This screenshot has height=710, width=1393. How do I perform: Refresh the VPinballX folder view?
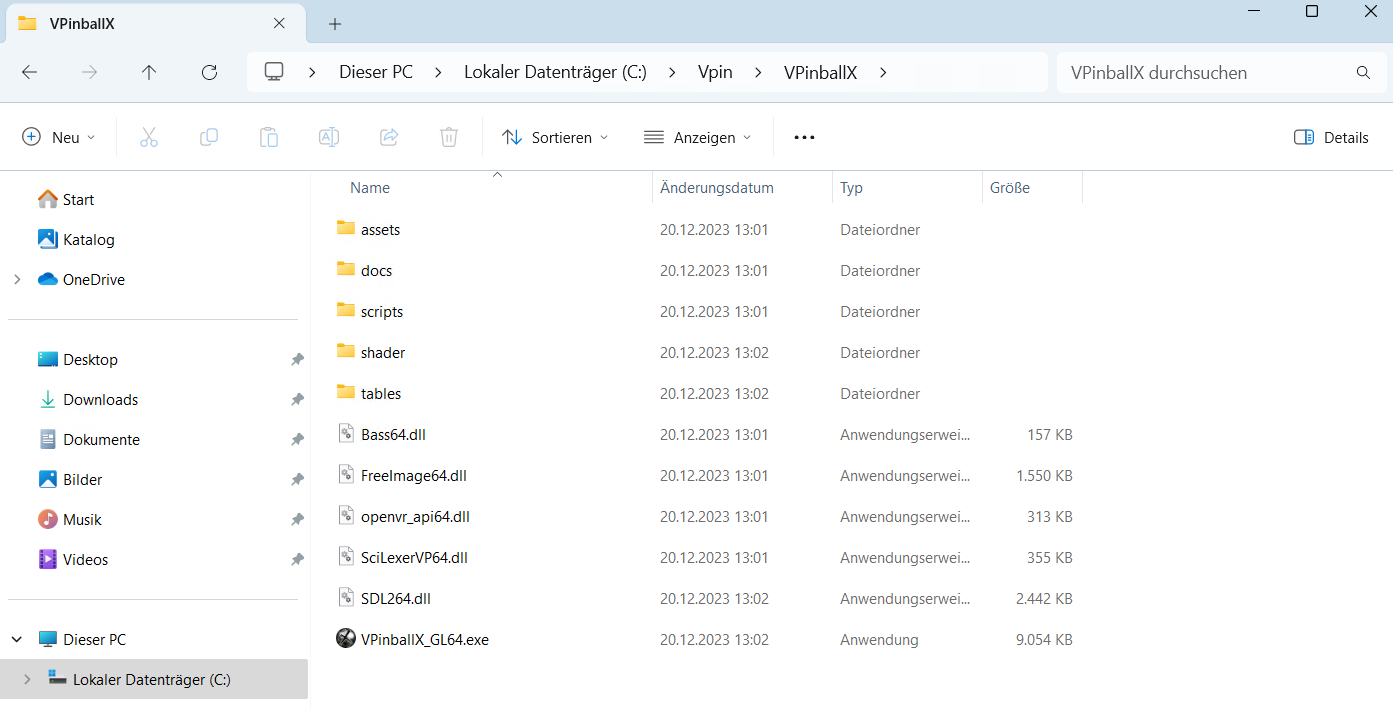209,72
